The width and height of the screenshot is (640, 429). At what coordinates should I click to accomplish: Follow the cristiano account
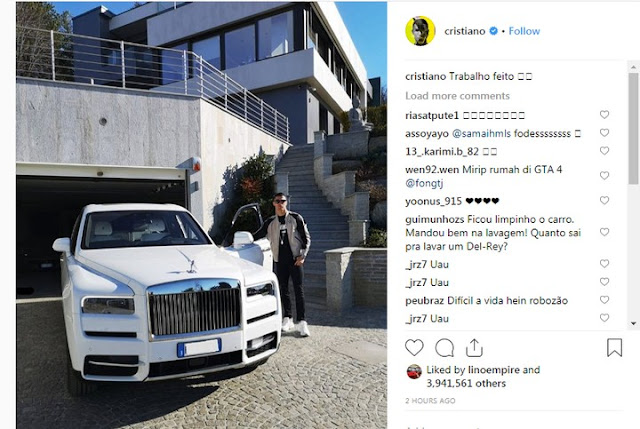(x=524, y=31)
